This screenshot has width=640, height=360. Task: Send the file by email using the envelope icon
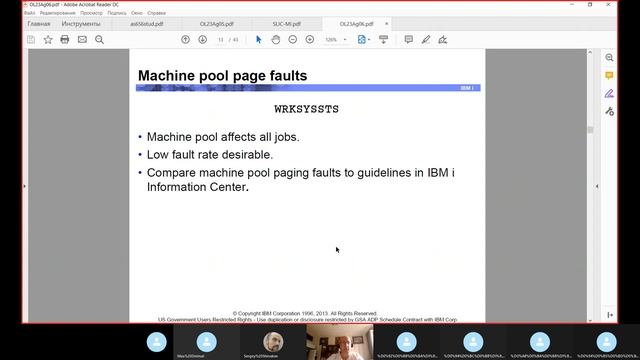[82, 40]
